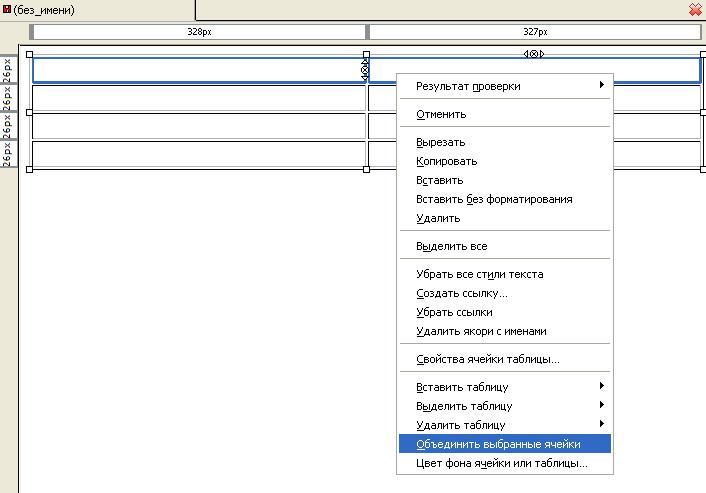706x493 pixels.
Task: Select Убрать все стили текста
Action: [505, 274]
